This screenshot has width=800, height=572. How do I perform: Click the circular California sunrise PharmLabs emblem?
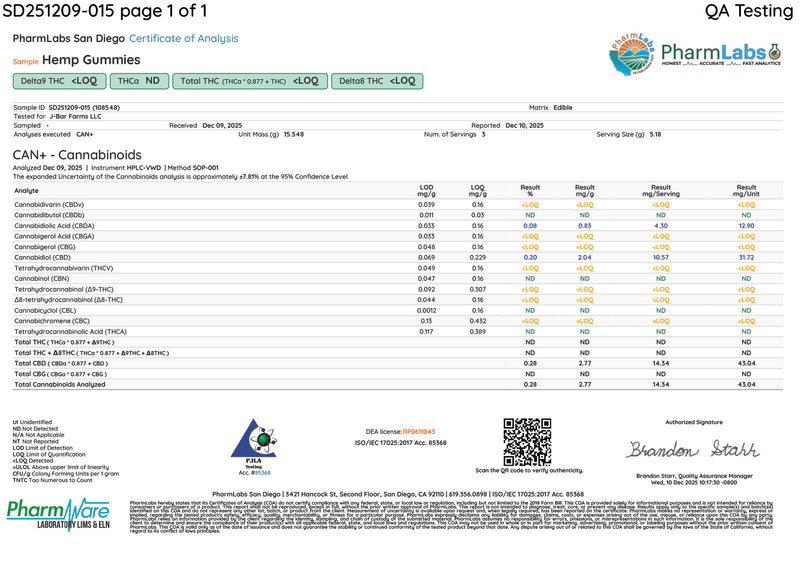click(x=632, y=54)
